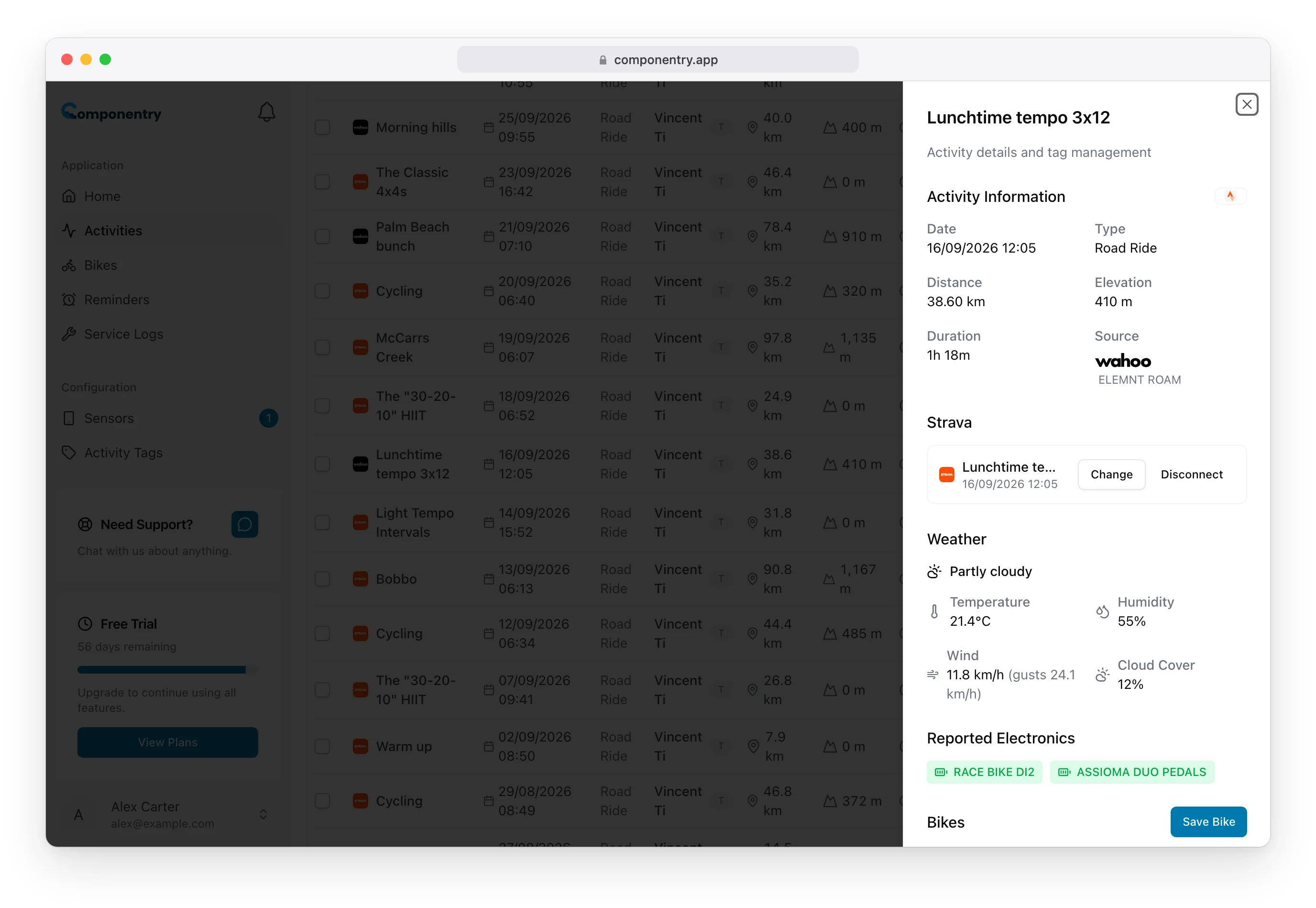
Task: Click the thermometer icon beside Temperature
Action: (x=934, y=611)
